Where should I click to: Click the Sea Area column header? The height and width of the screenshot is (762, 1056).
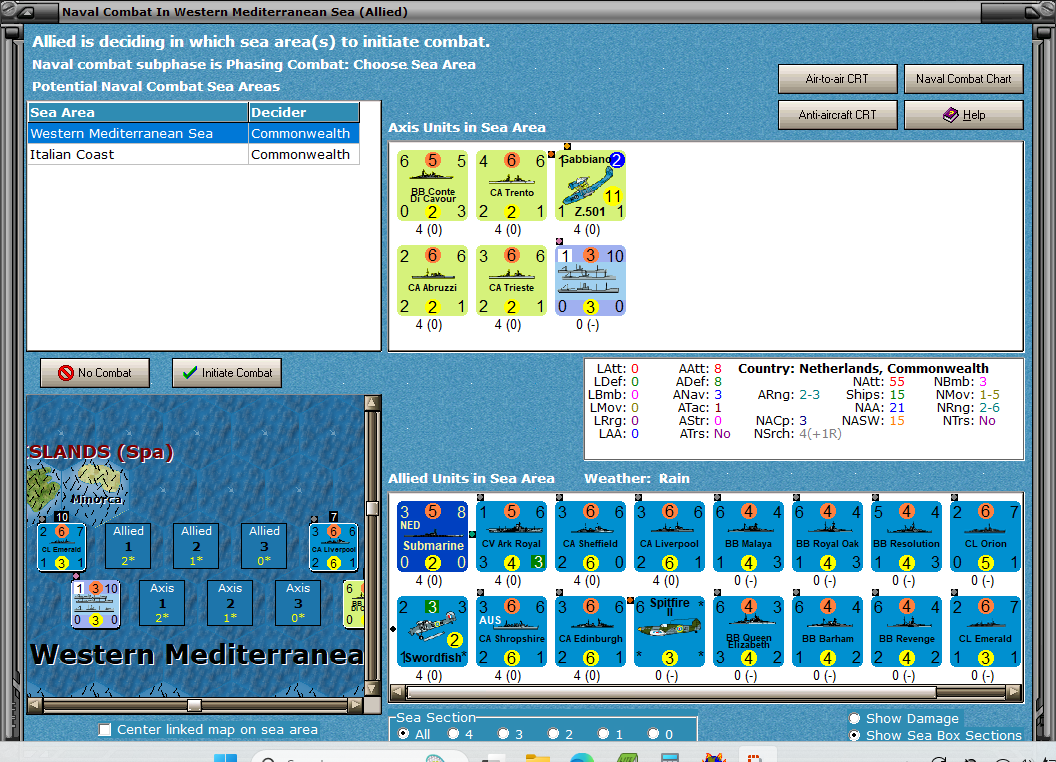point(138,113)
